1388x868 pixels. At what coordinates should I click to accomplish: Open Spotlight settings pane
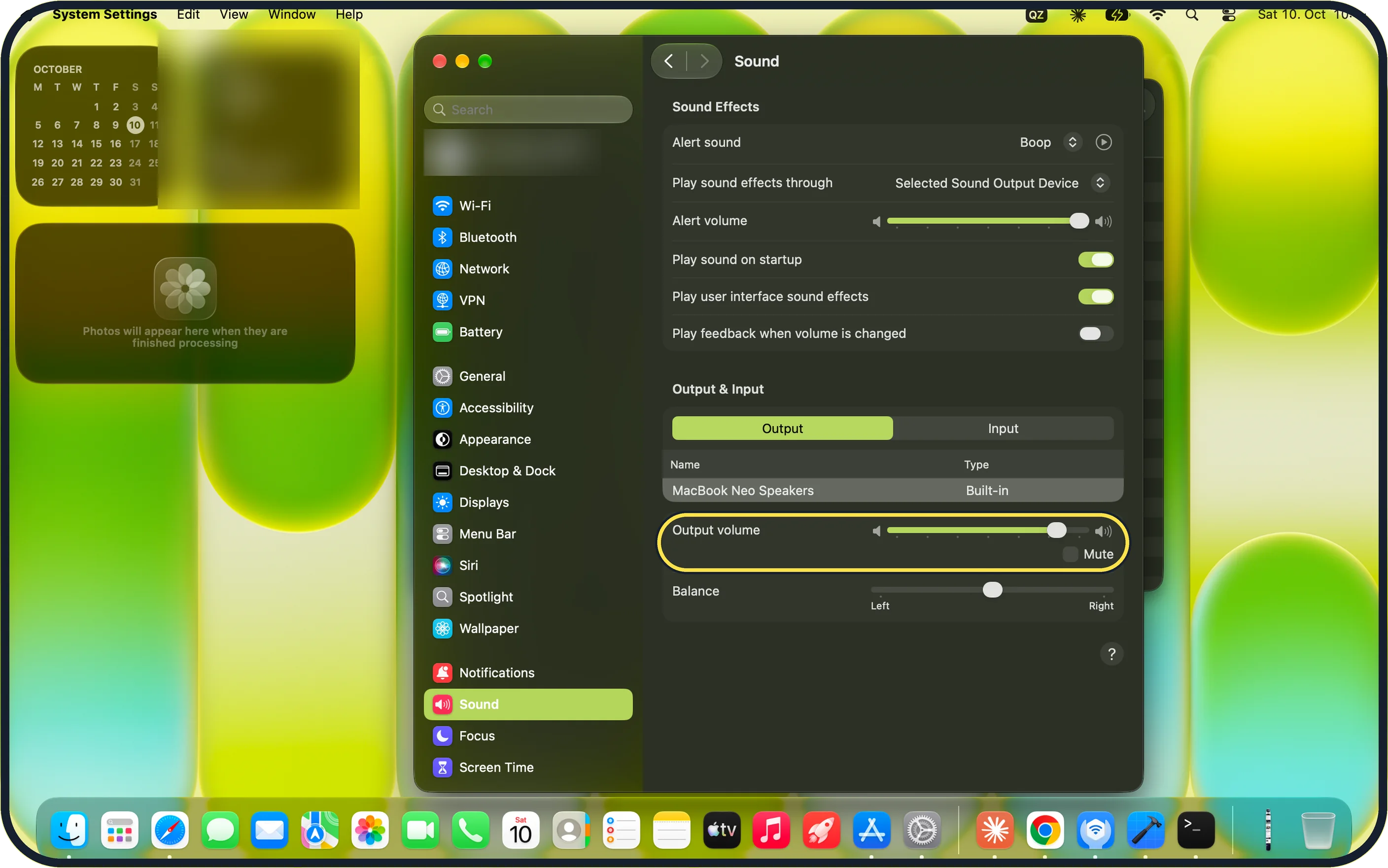528,597
